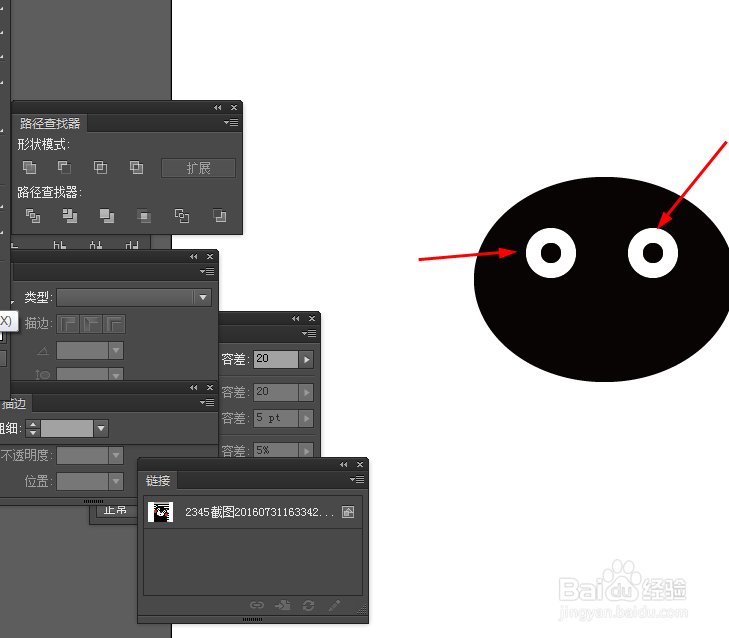Viewport: 729px width, 638px height.
Task: Open the 位置 dropdown
Action: [x=116, y=481]
